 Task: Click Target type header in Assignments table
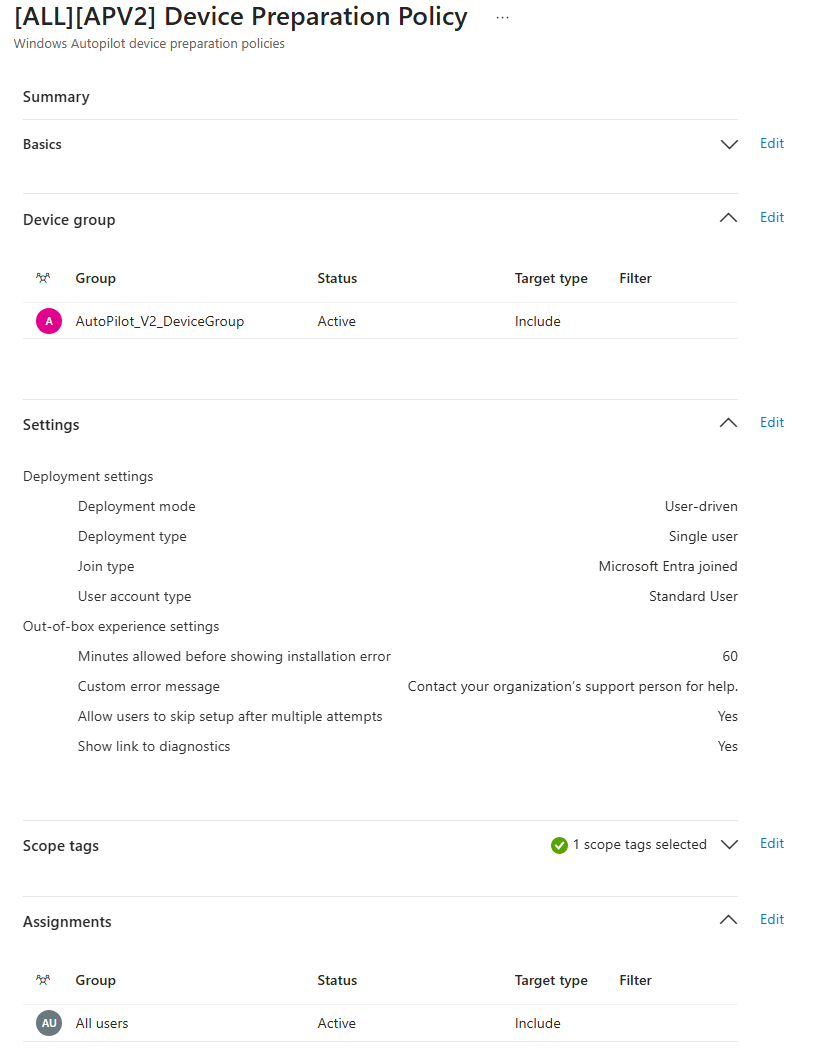pyautogui.click(x=551, y=980)
